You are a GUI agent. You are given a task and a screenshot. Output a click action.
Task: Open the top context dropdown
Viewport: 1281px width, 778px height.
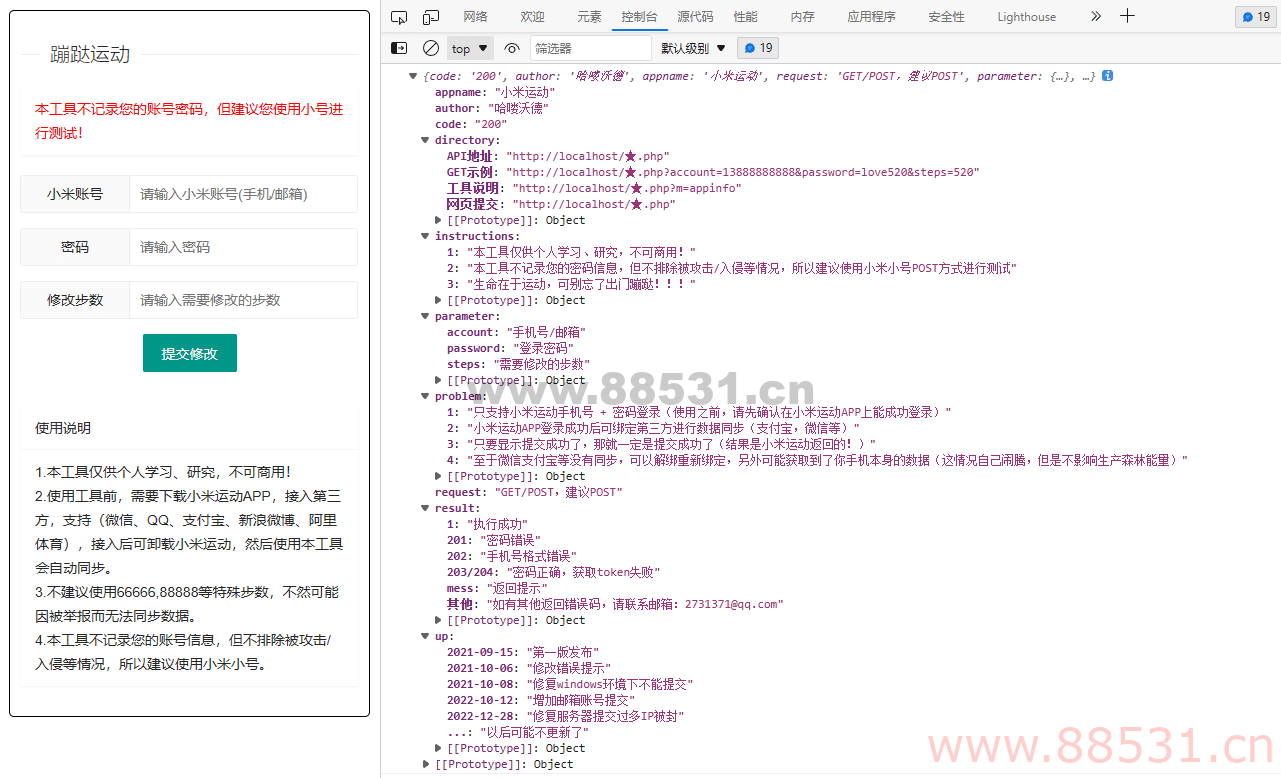(470, 48)
